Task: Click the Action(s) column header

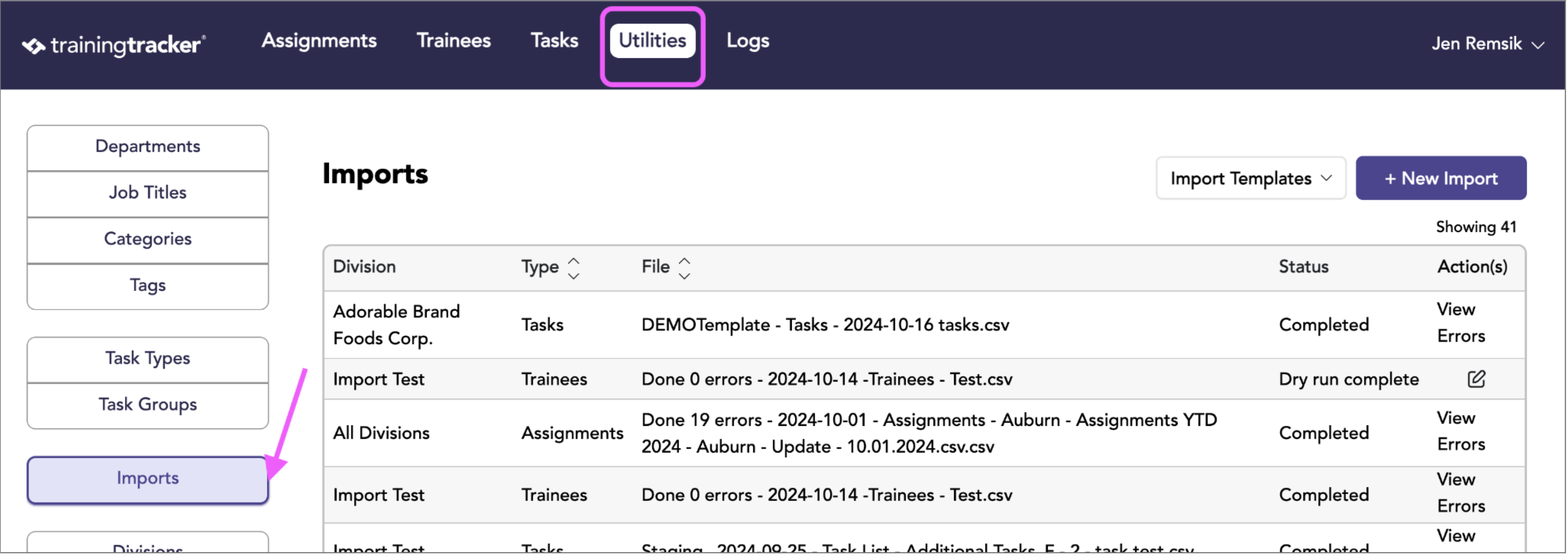Action: tap(1472, 267)
